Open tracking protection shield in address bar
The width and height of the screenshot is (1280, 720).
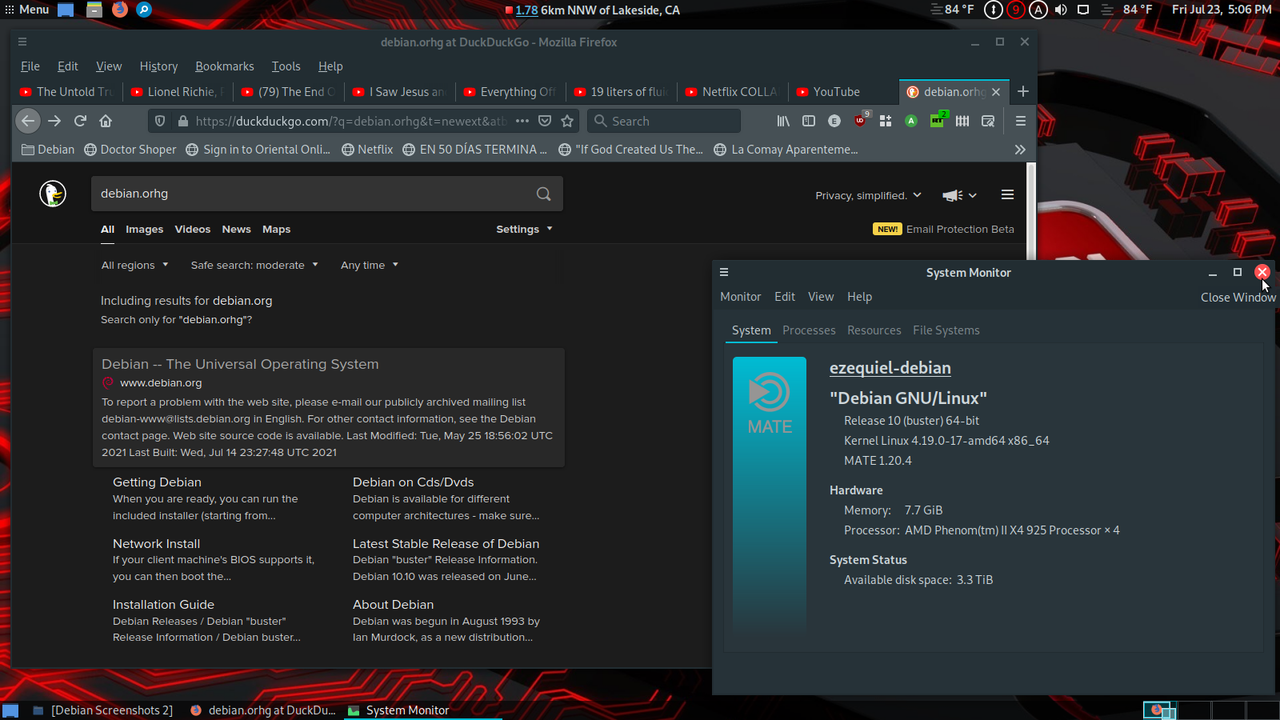158,121
